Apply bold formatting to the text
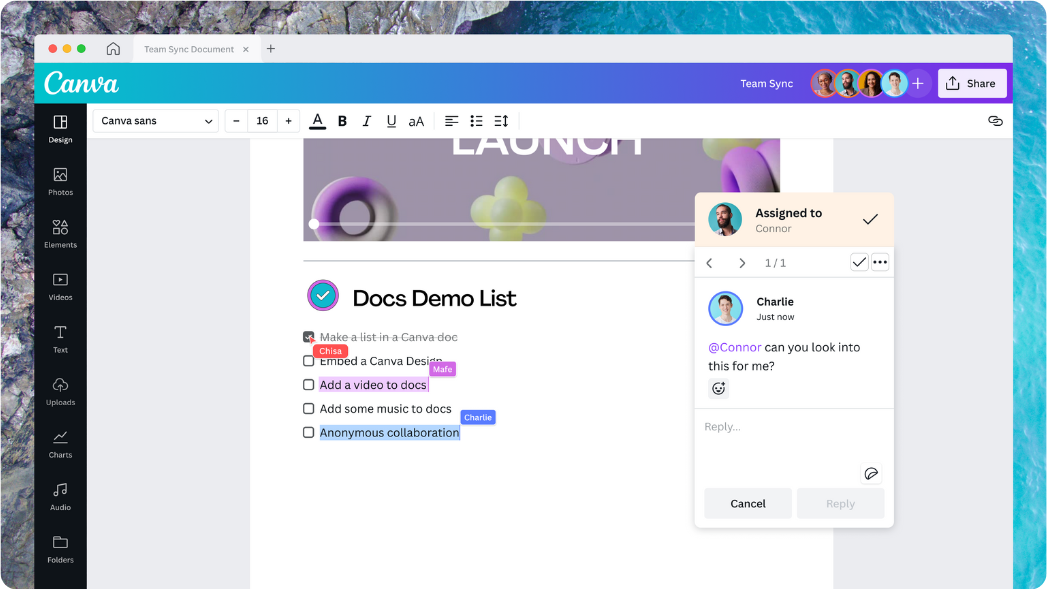Image resolution: width=1050 pixels, height=590 pixels. (342, 120)
